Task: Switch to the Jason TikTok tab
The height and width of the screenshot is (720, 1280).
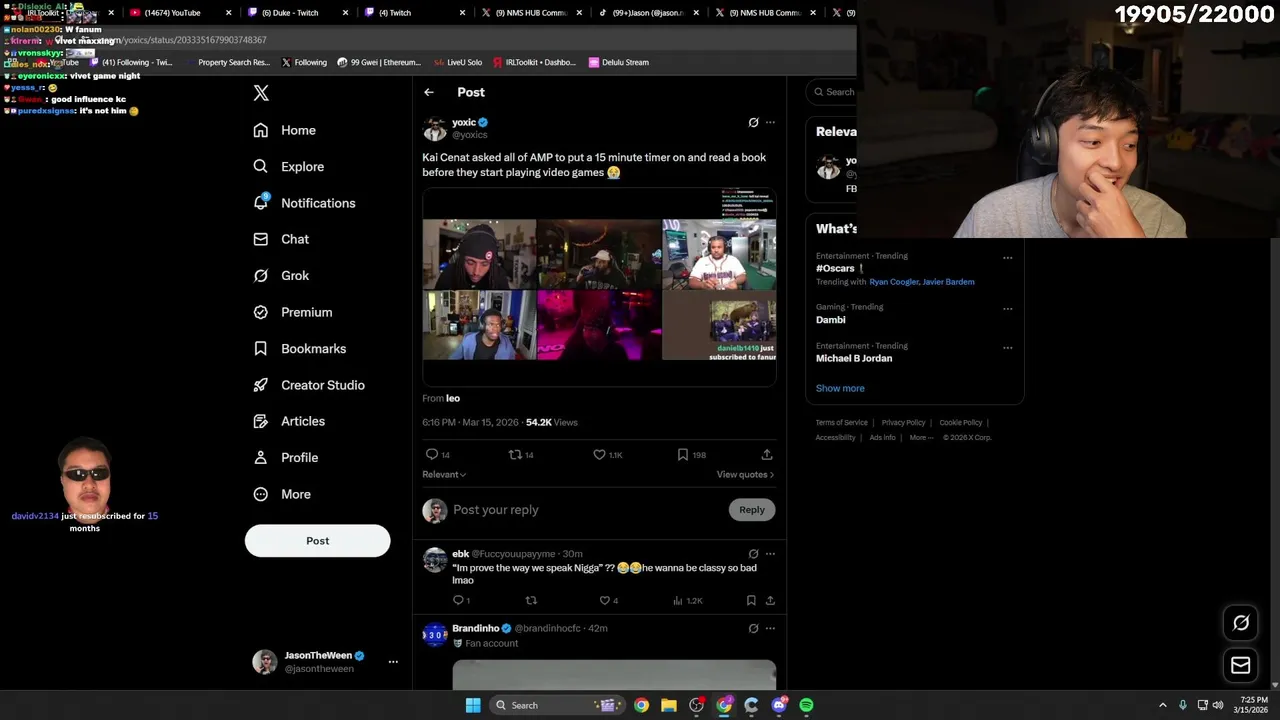Action: click(x=646, y=13)
